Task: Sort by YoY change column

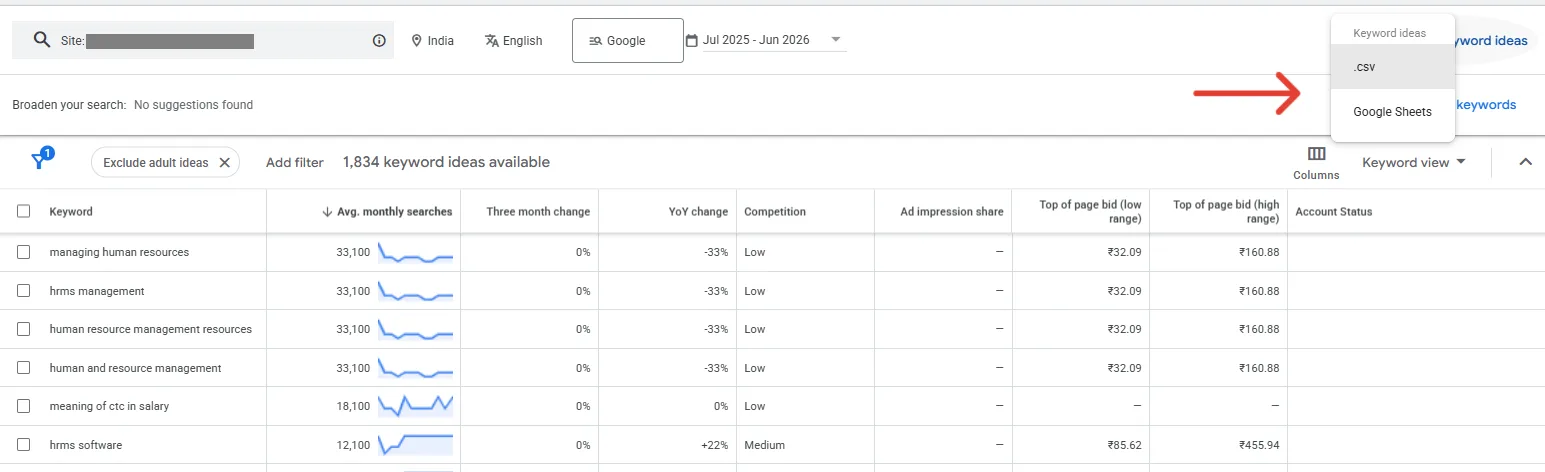Action: pyautogui.click(x=698, y=212)
